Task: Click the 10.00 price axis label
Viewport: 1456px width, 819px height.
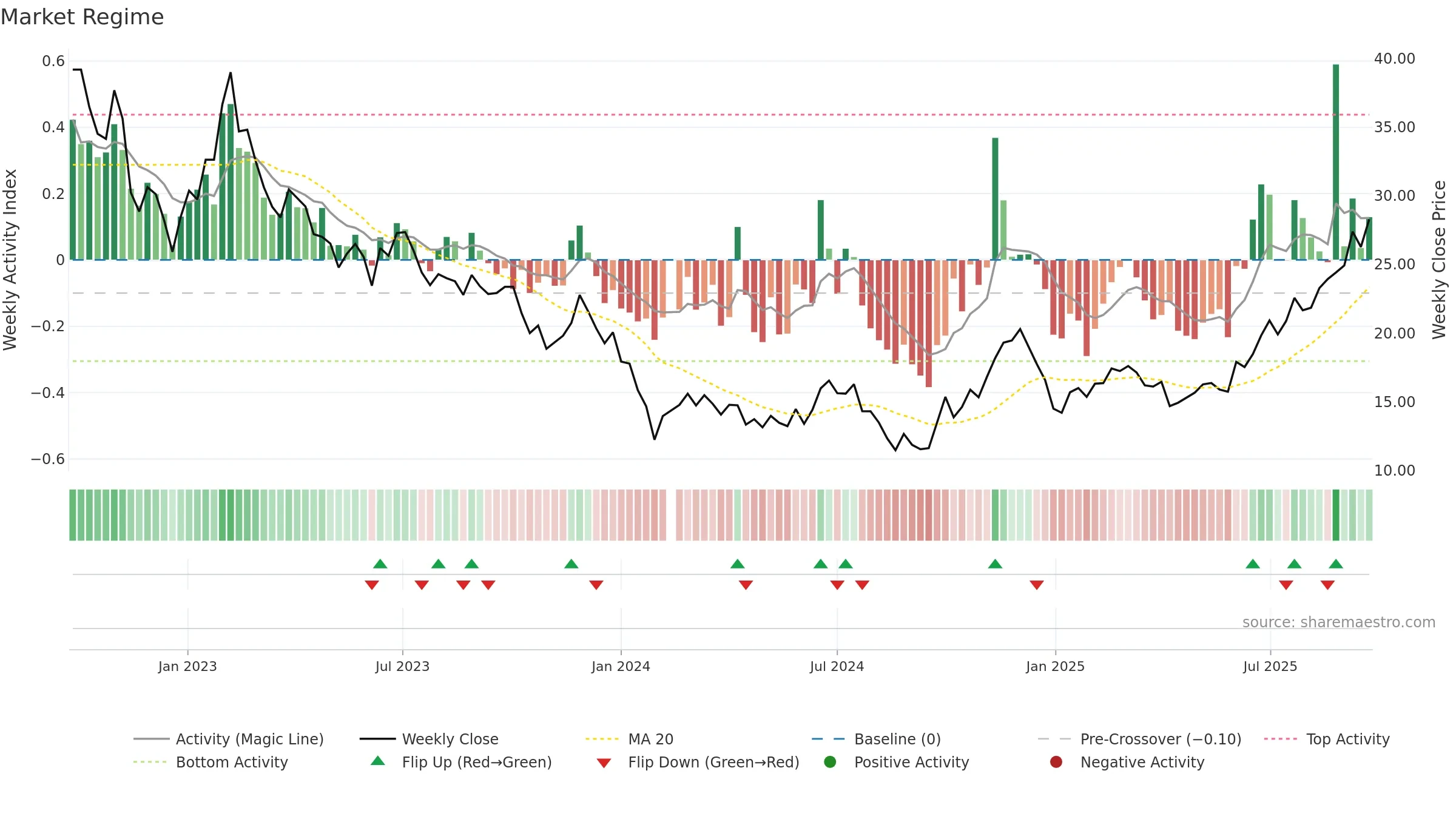Action: coord(1394,471)
